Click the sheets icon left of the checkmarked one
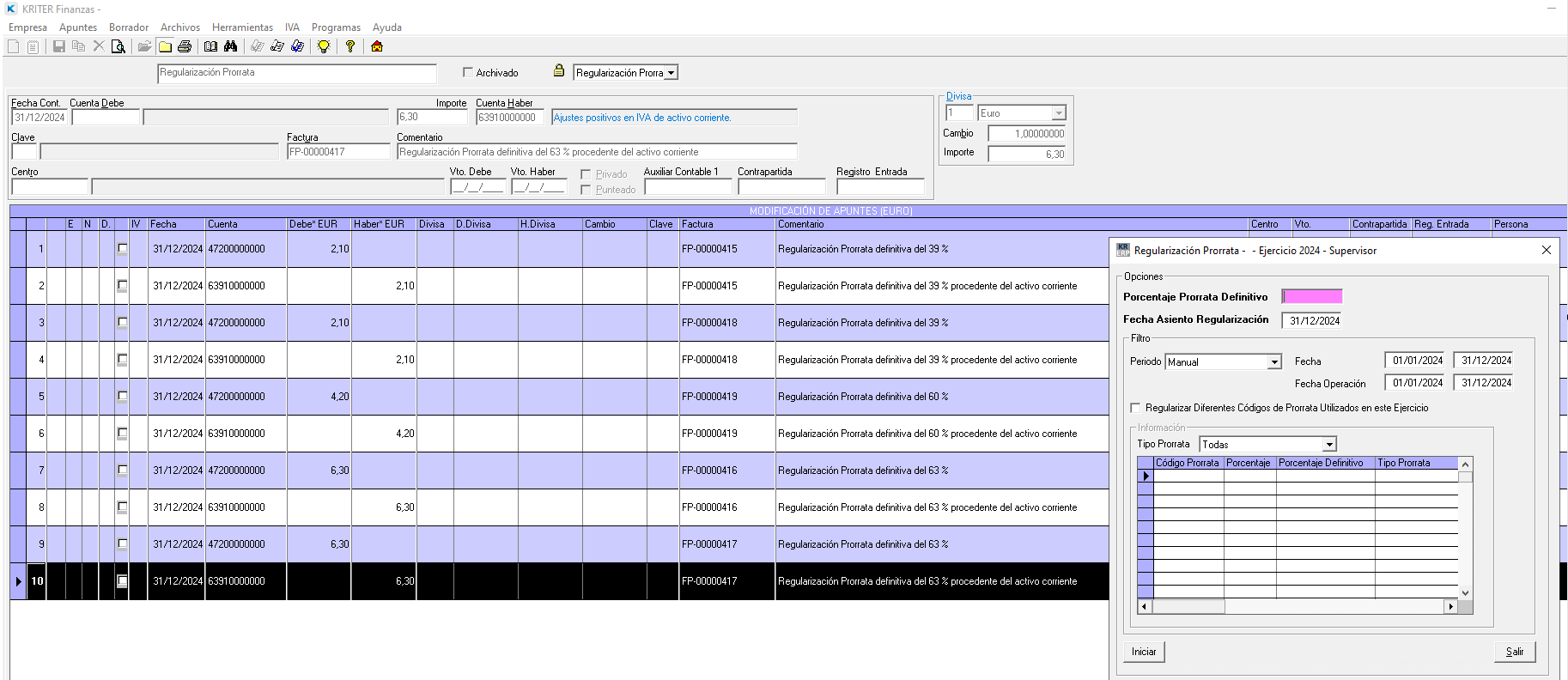1568x680 pixels. [277, 46]
